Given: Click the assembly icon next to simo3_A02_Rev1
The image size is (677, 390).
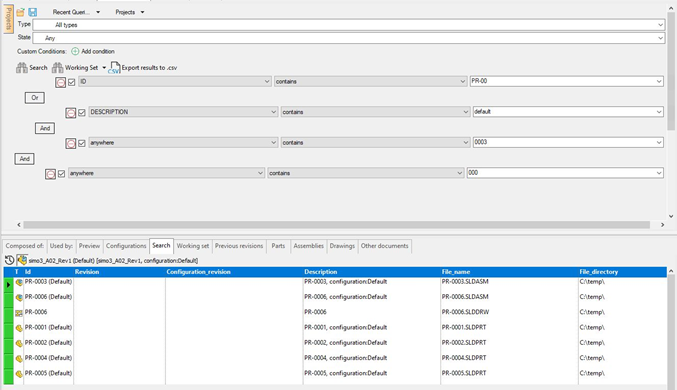Looking at the screenshot, I should pyautogui.click(x=22, y=260).
